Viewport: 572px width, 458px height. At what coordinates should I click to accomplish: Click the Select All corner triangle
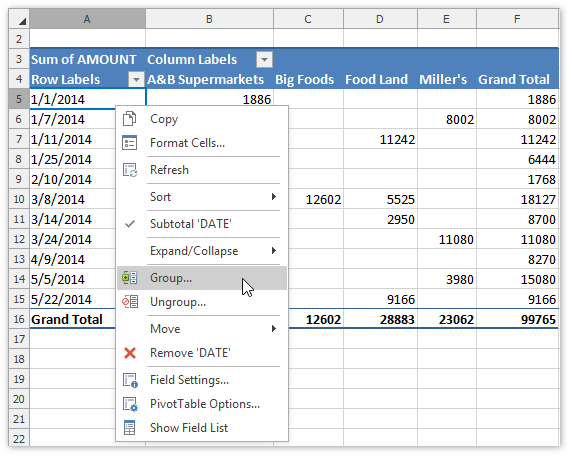(x=22, y=21)
